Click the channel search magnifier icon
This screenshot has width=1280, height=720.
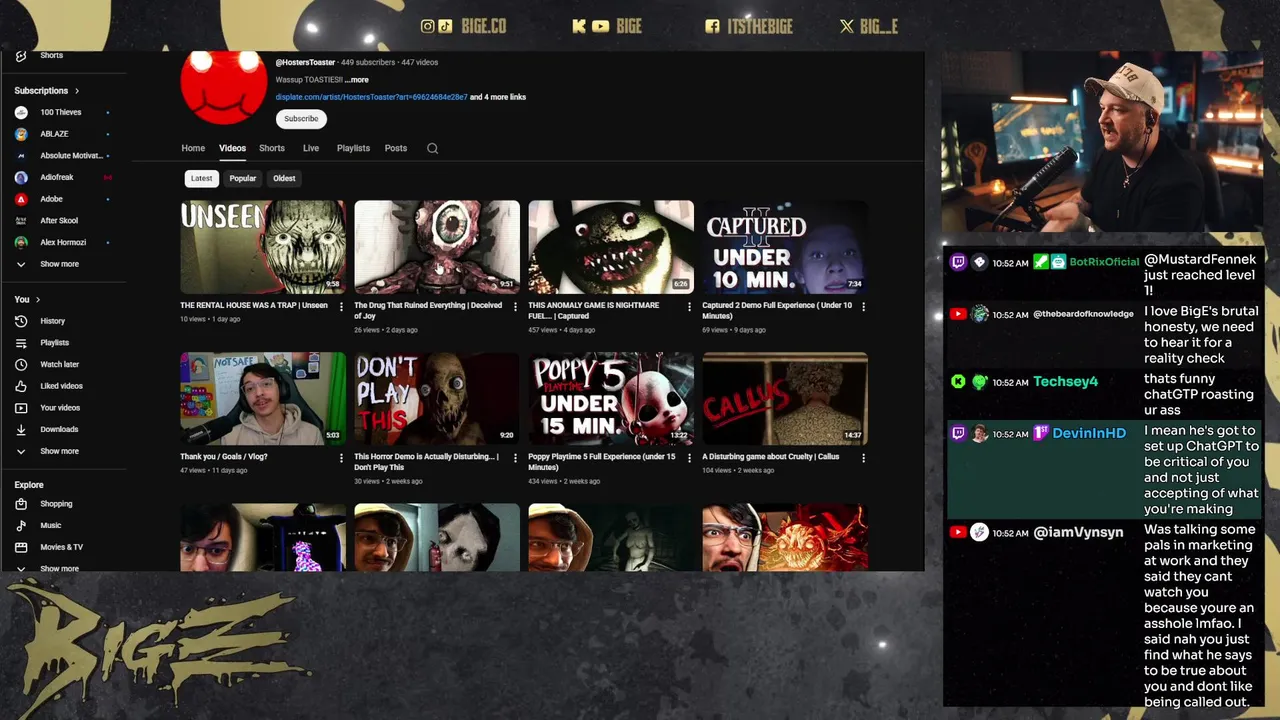432,148
